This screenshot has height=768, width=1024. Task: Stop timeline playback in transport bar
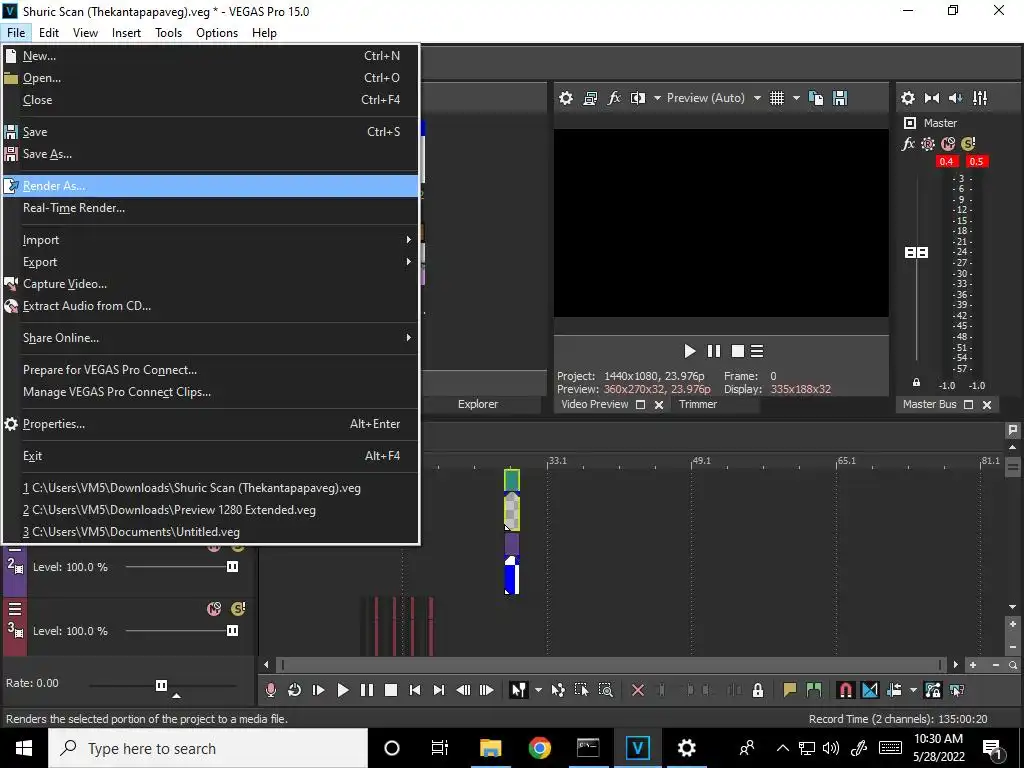coord(391,690)
